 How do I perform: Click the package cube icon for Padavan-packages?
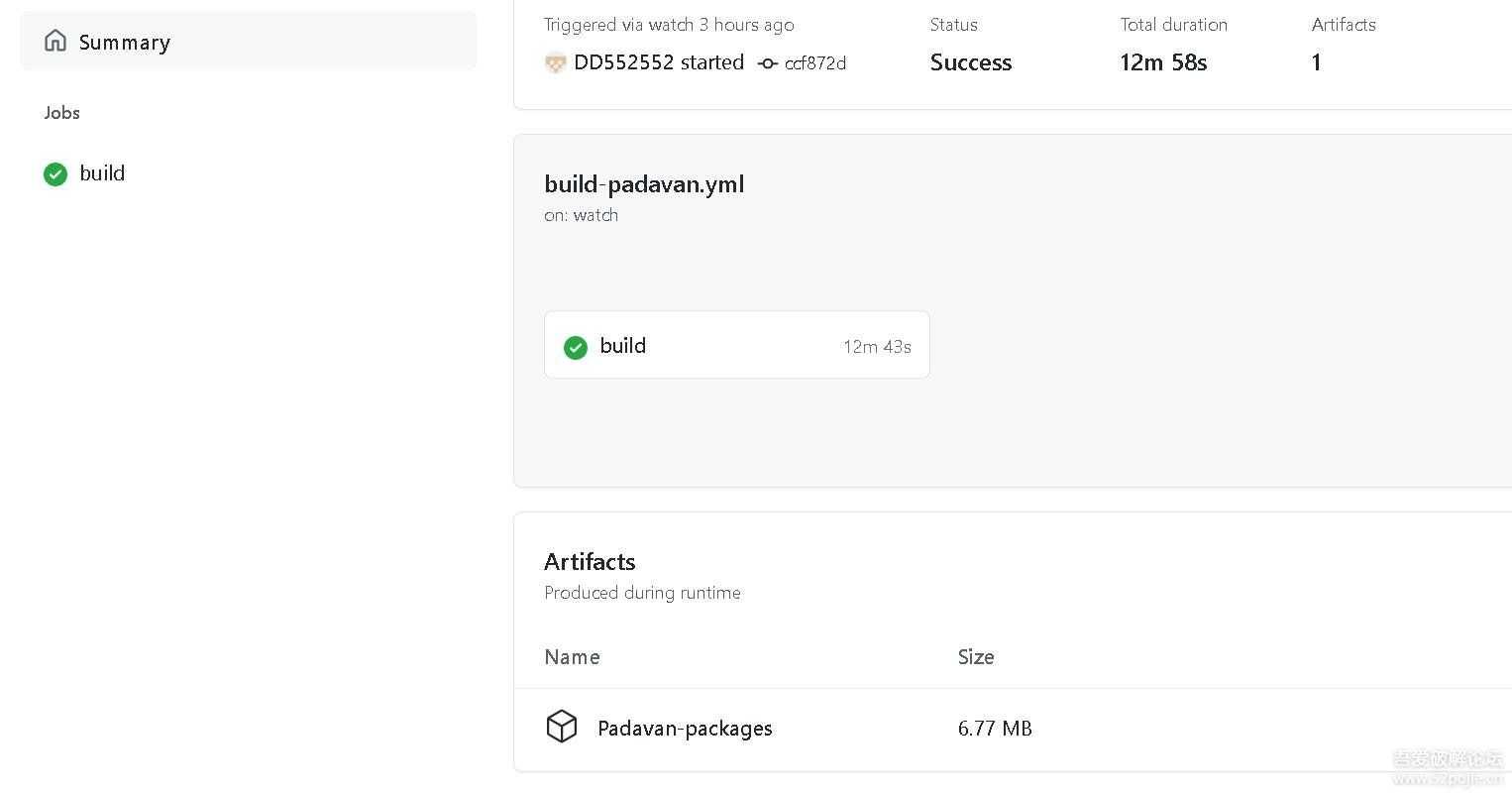pos(562,727)
